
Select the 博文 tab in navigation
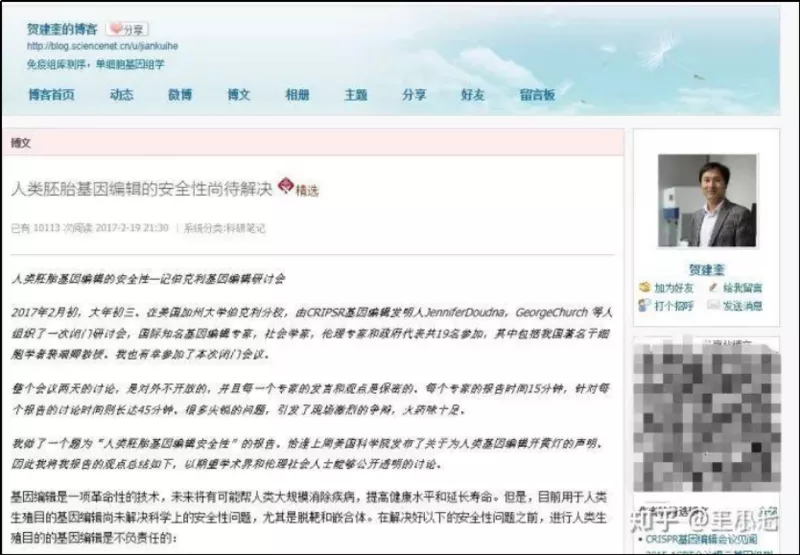click(x=239, y=95)
